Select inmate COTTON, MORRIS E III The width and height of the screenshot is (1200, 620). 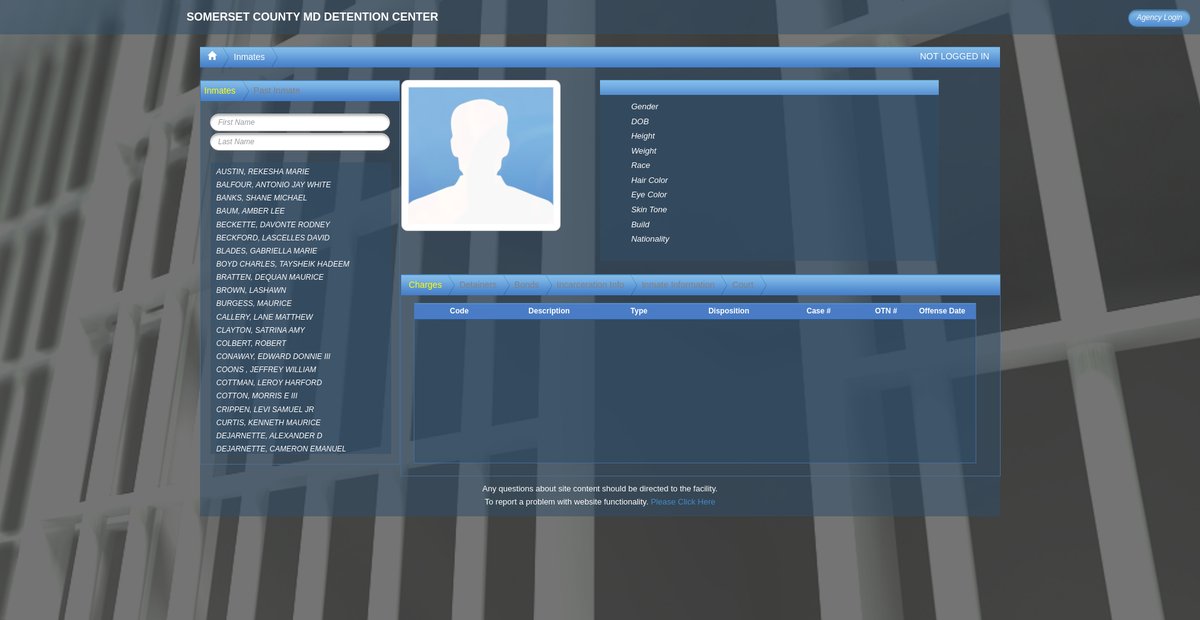[257, 396]
